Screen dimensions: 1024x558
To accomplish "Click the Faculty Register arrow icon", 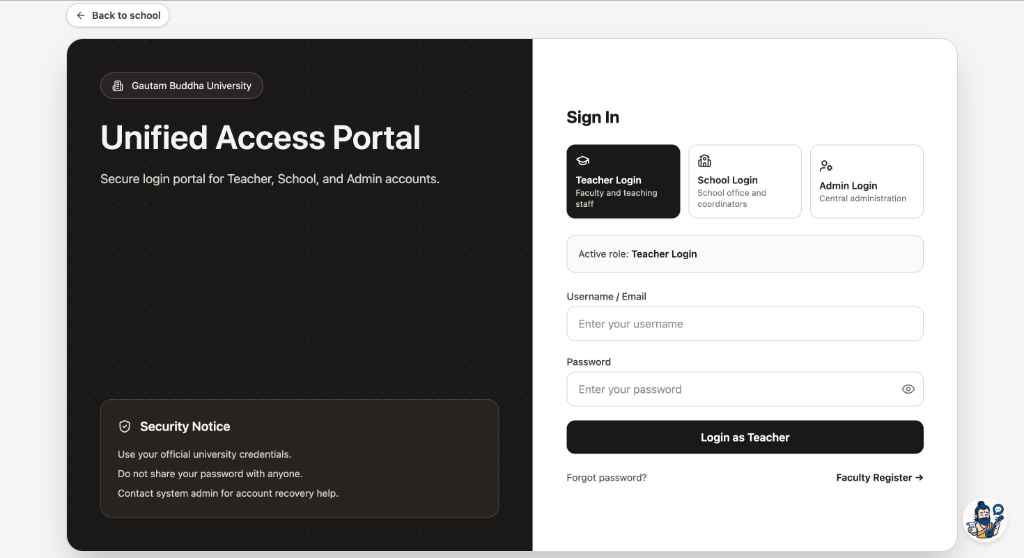I will point(919,478).
